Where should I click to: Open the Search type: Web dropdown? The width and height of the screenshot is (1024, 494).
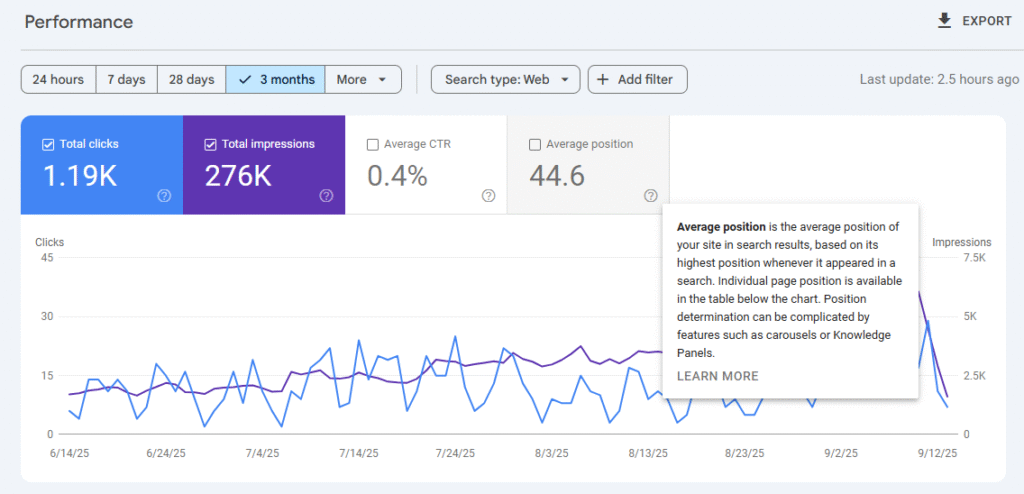point(505,80)
